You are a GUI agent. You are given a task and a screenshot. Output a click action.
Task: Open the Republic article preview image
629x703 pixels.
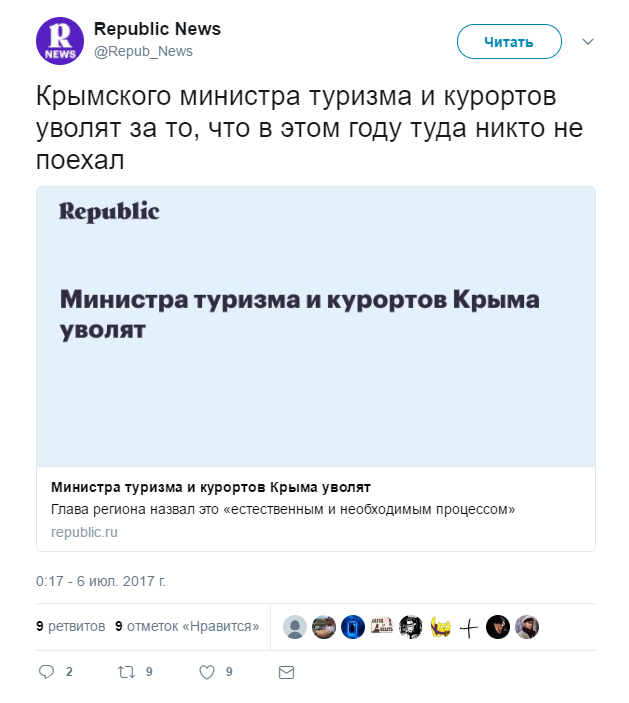(x=316, y=326)
